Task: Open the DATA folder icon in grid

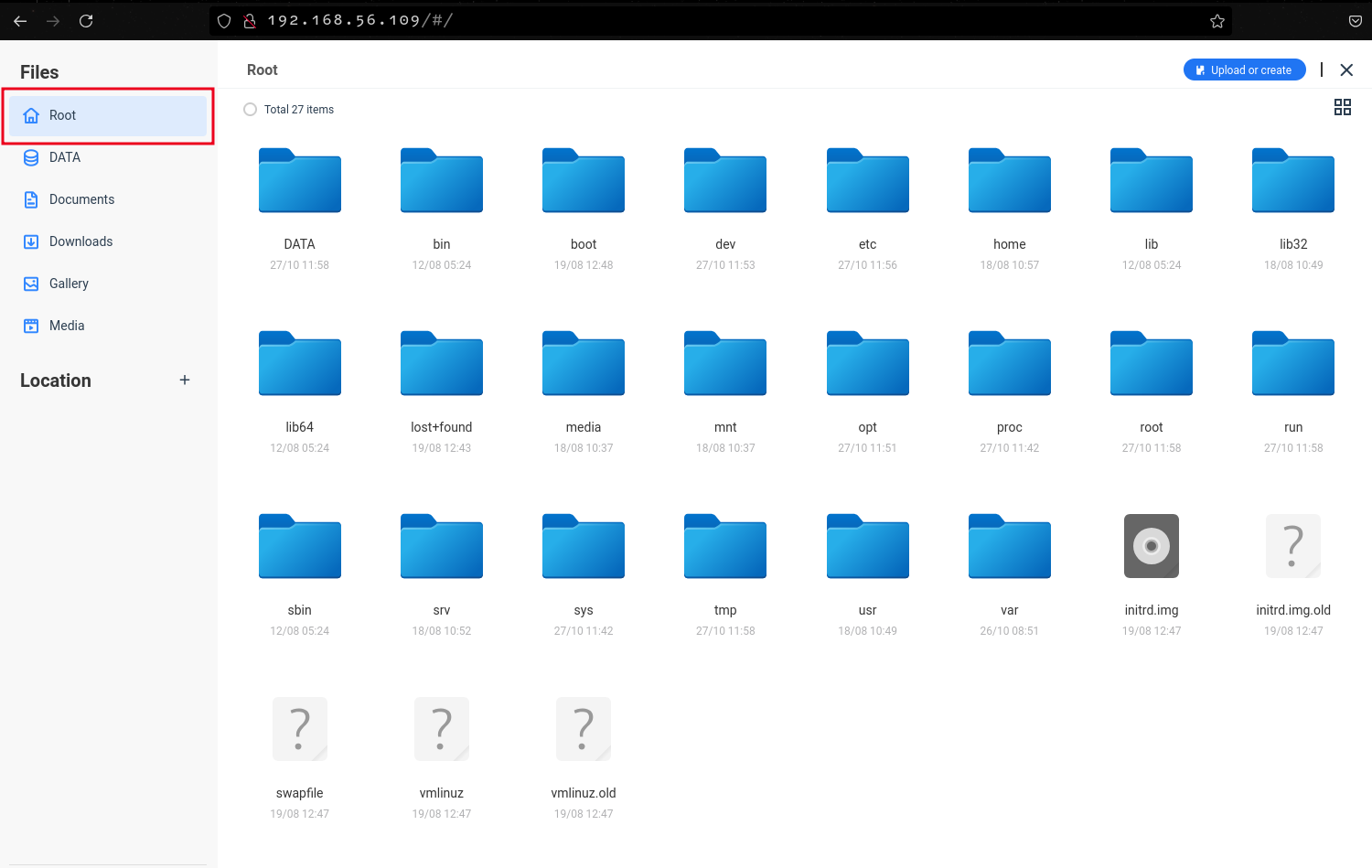Action: point(299,180)
